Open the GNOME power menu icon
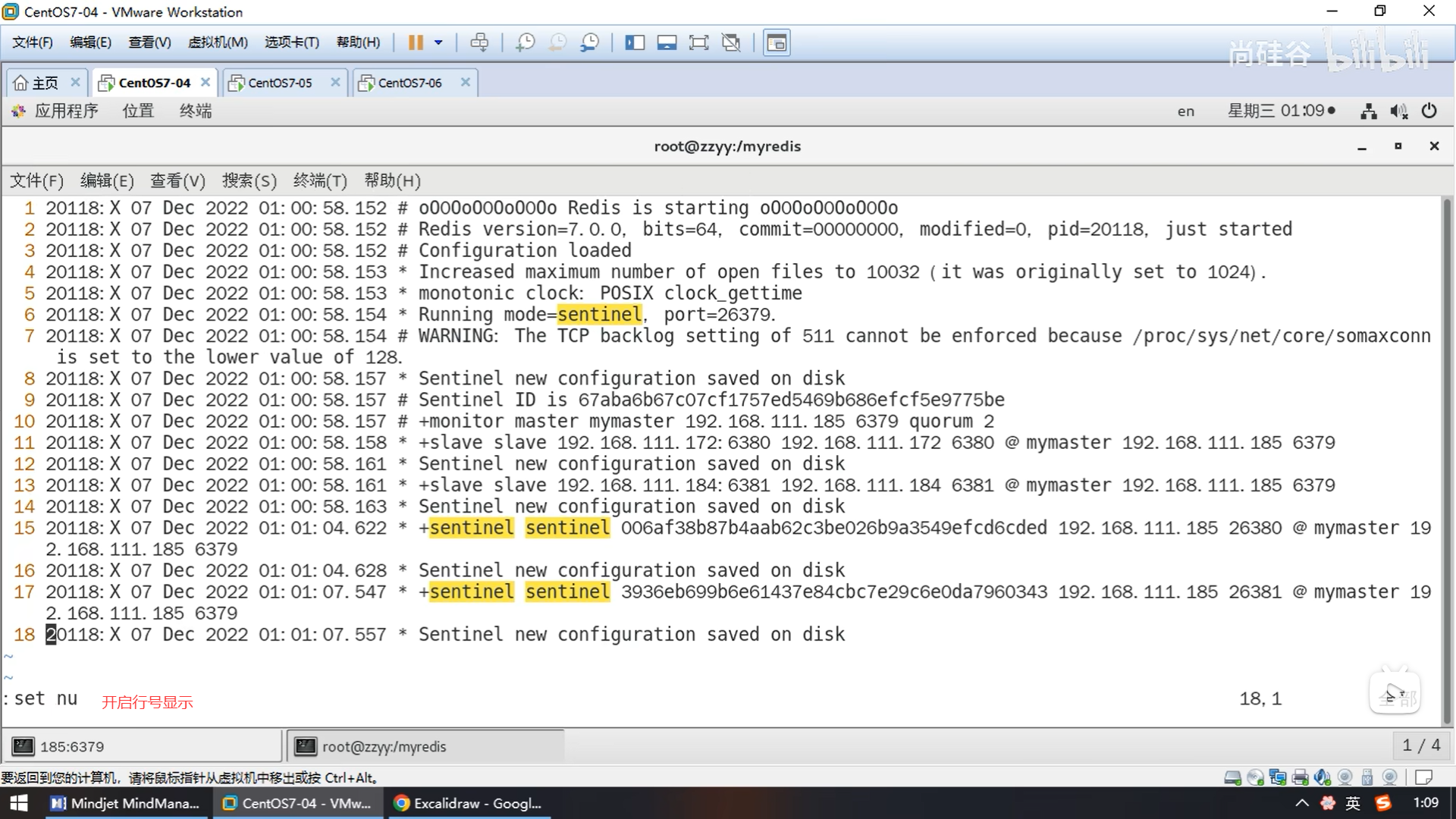This screenshot has height=819, width=1456. coord(1429,111)
